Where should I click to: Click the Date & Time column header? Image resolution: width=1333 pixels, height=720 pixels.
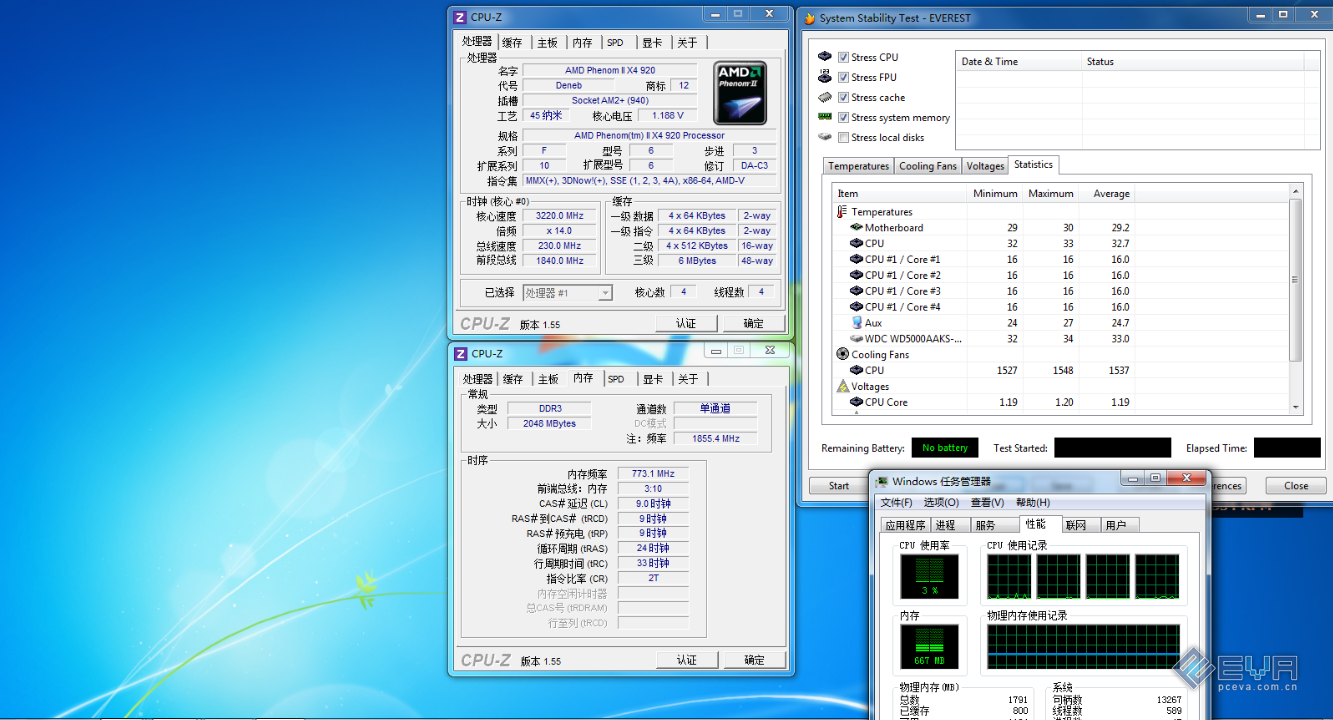pos(1019,61)
